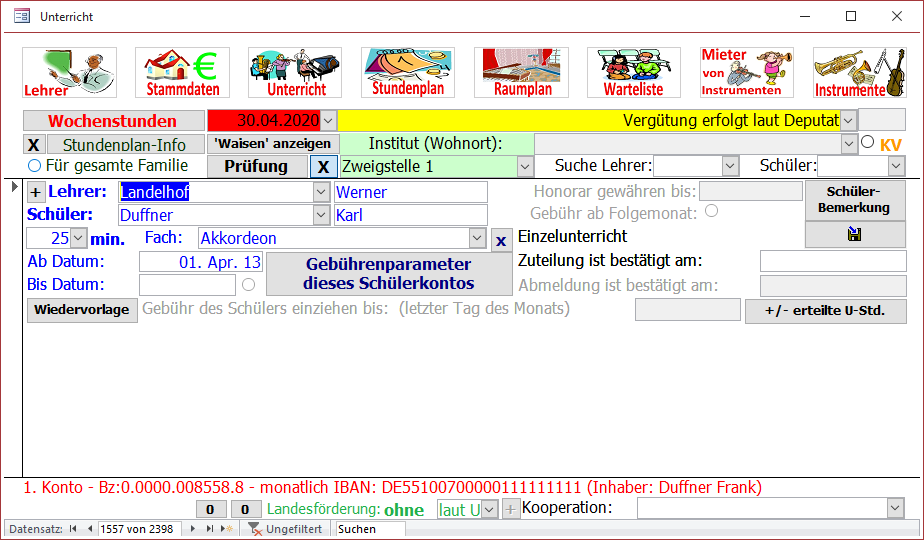The height and width of the screenshot is (540, 924).
Task: Click the Unterricht musicians icon
Action: [x=295, y=72]
